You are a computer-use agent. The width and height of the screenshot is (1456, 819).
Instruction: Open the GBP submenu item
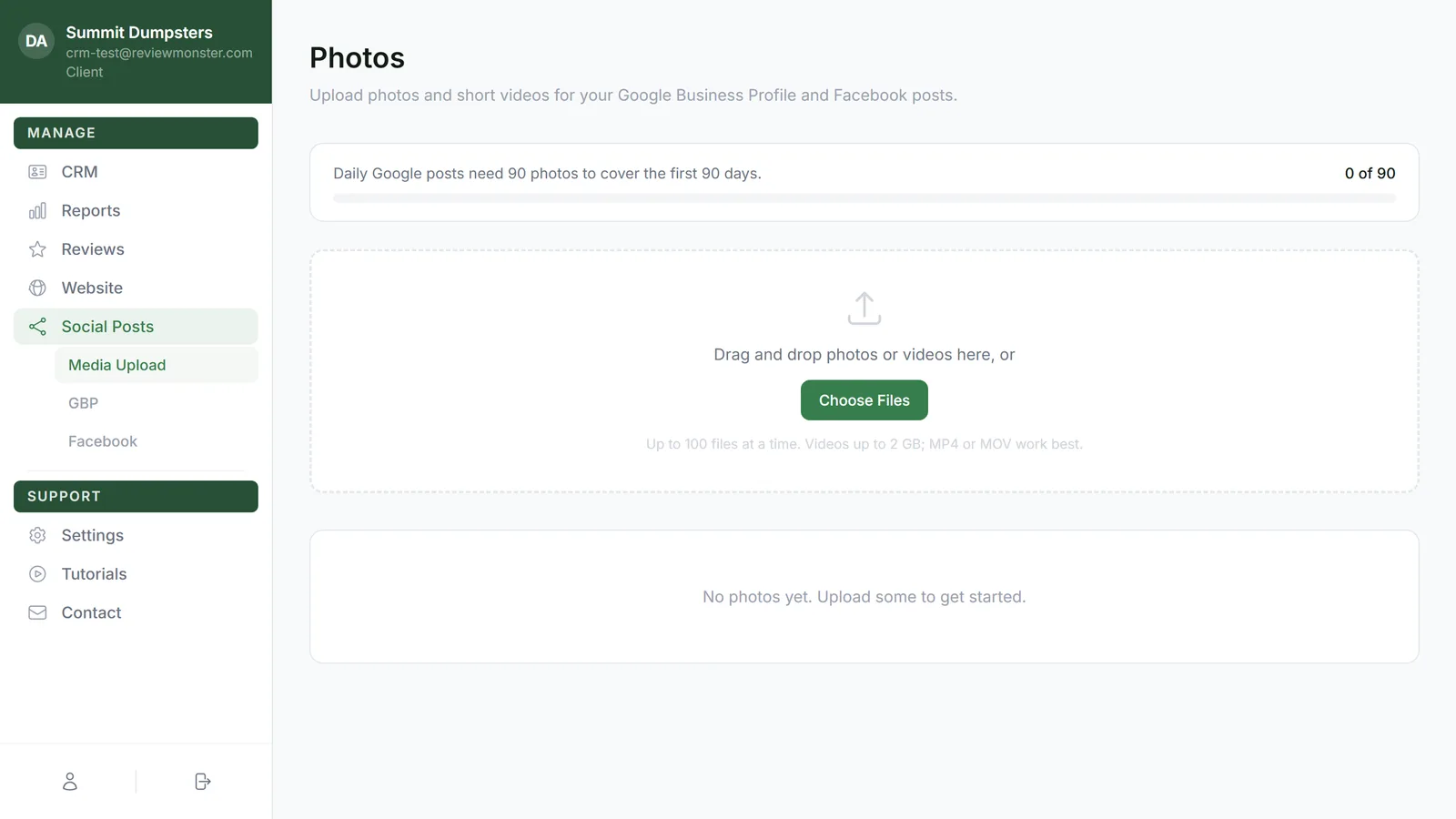coord(157,403)
